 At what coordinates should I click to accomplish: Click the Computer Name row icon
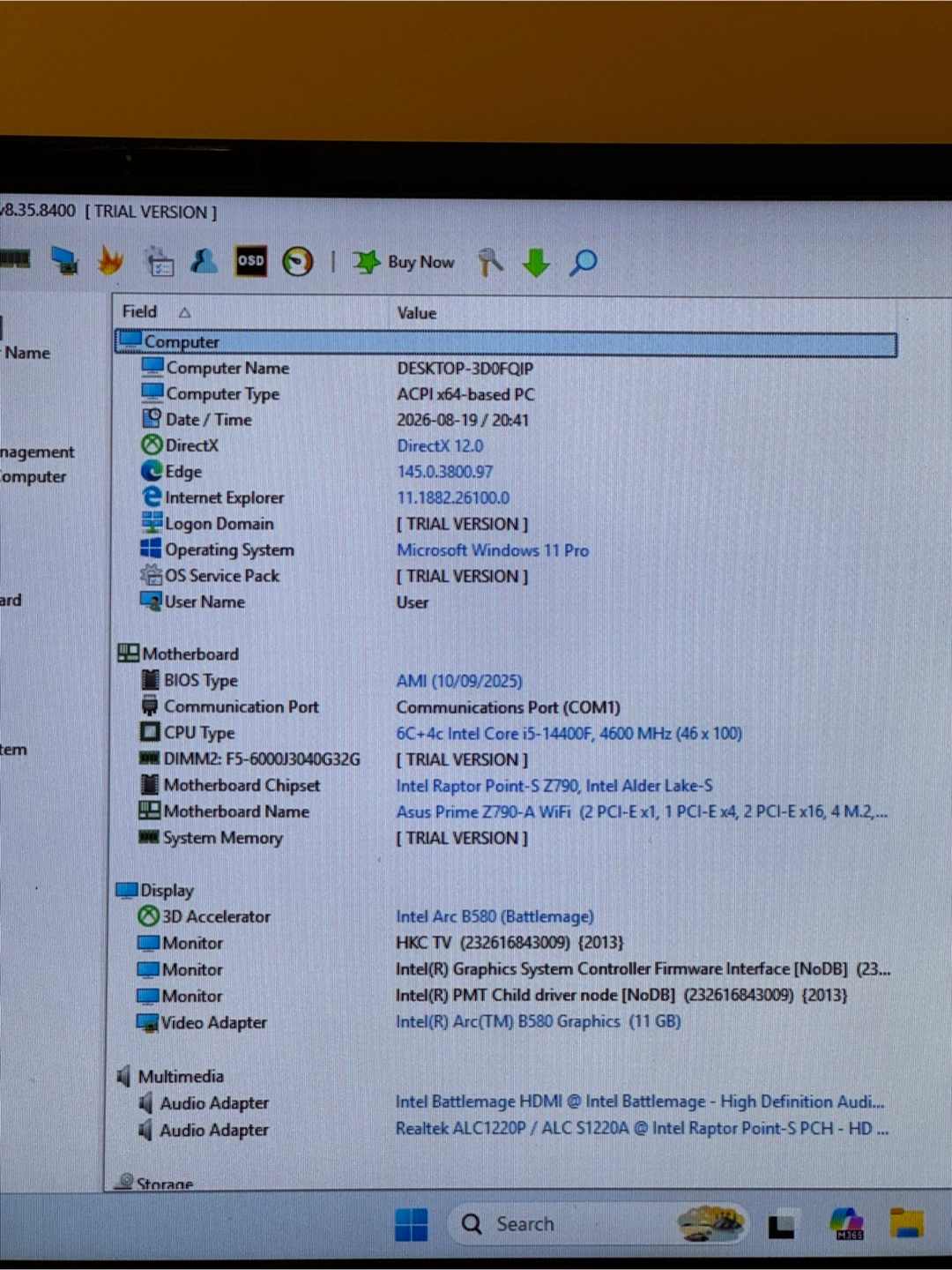(152, 367)
